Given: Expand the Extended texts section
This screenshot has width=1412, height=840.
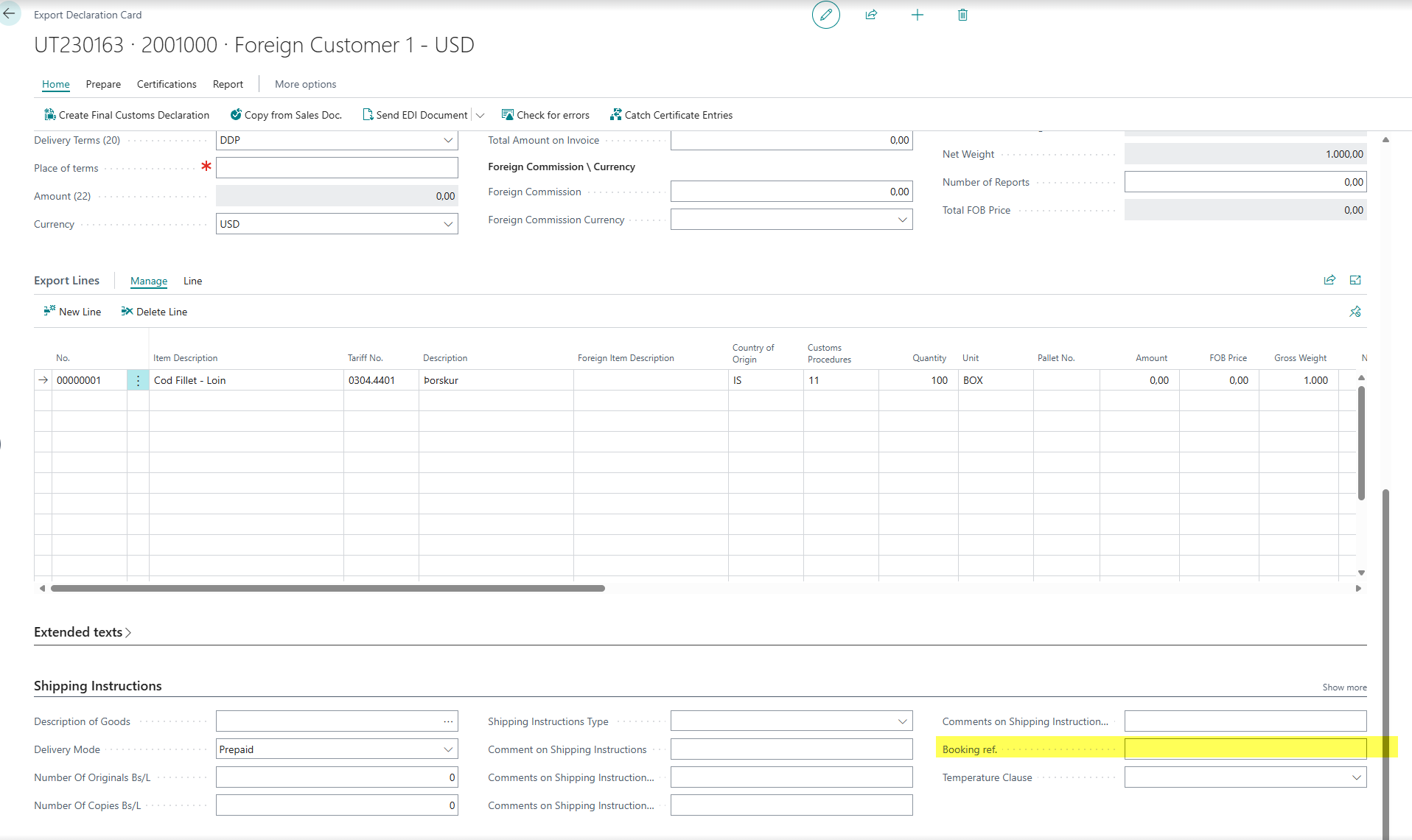Looking at the screenshot, I should 83,632.
